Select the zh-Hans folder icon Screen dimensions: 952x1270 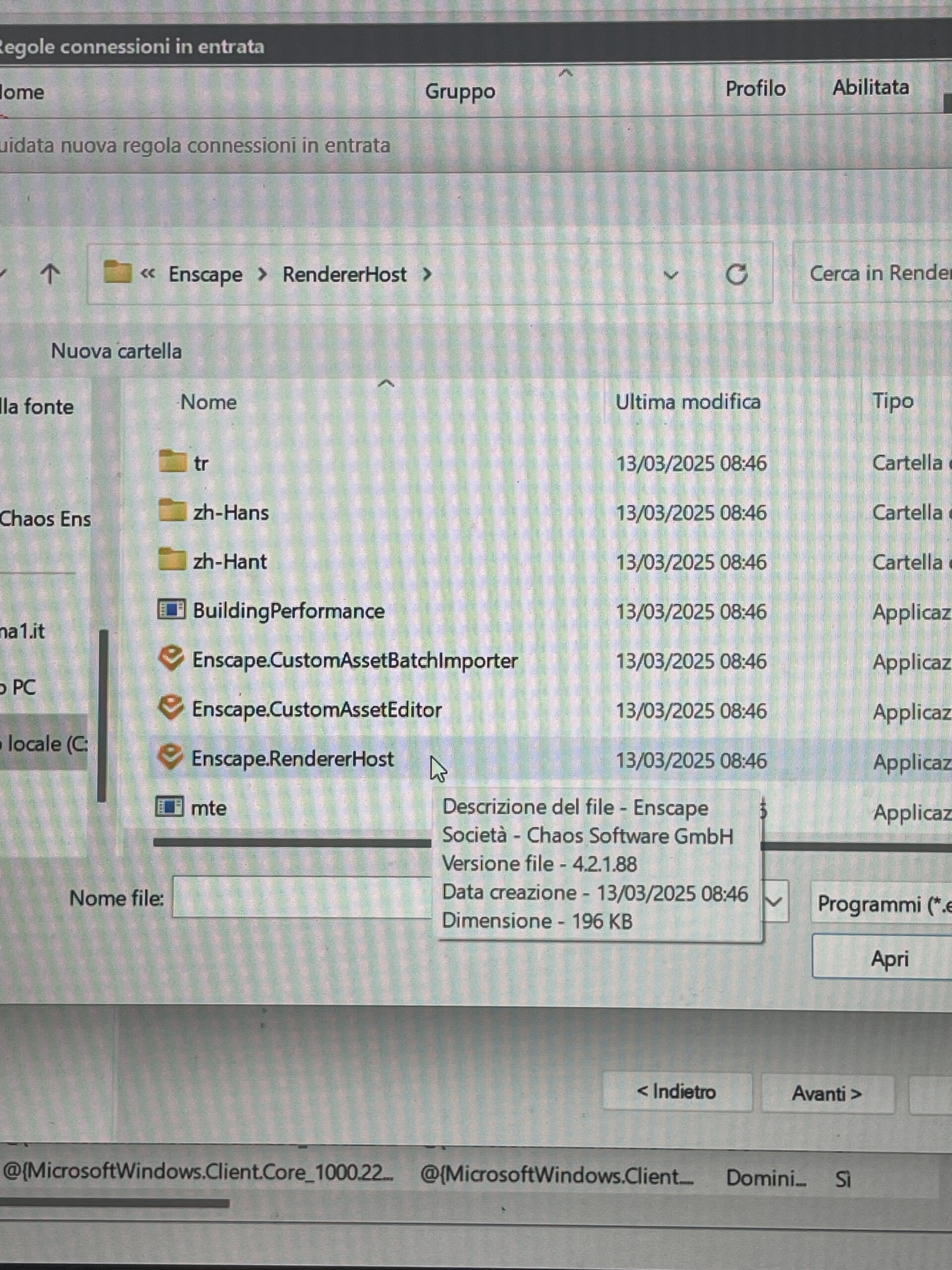172,510
